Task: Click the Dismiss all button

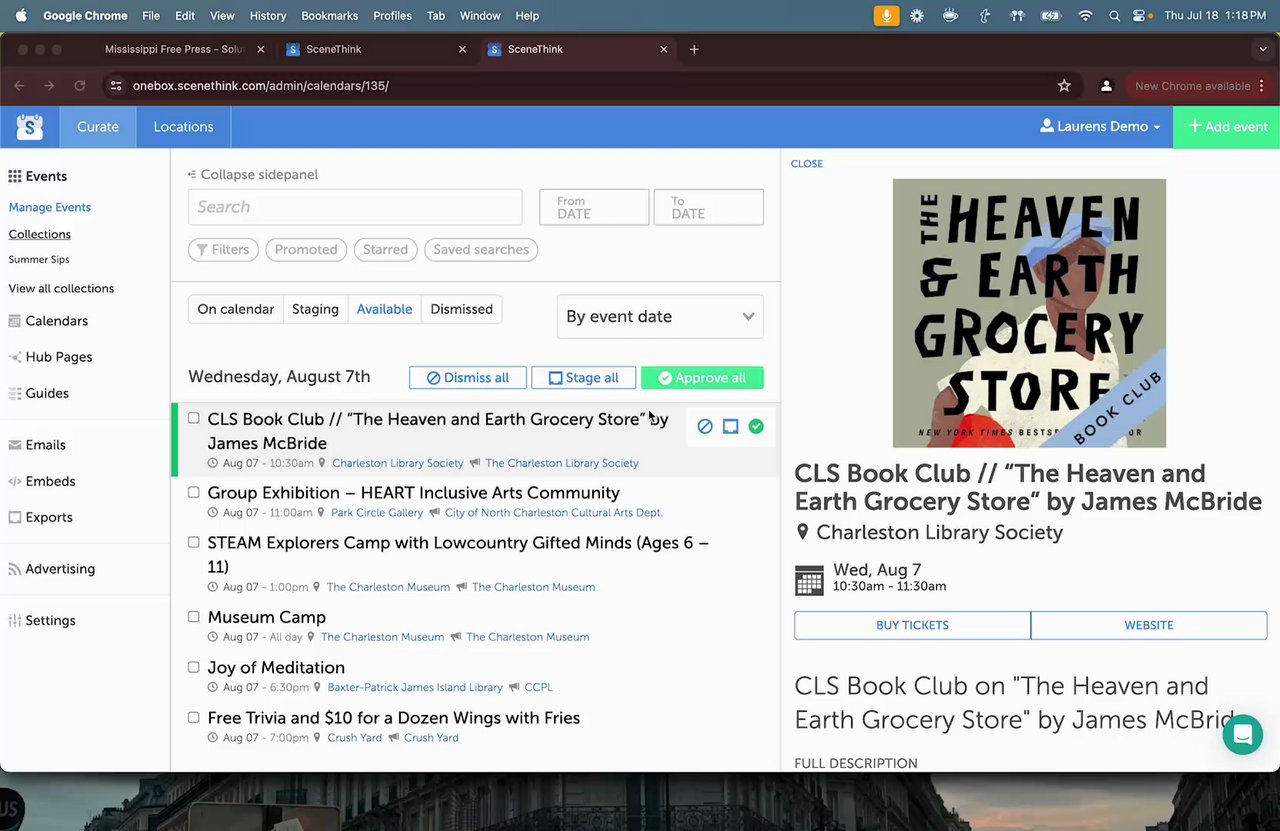Action: (468, 378)
